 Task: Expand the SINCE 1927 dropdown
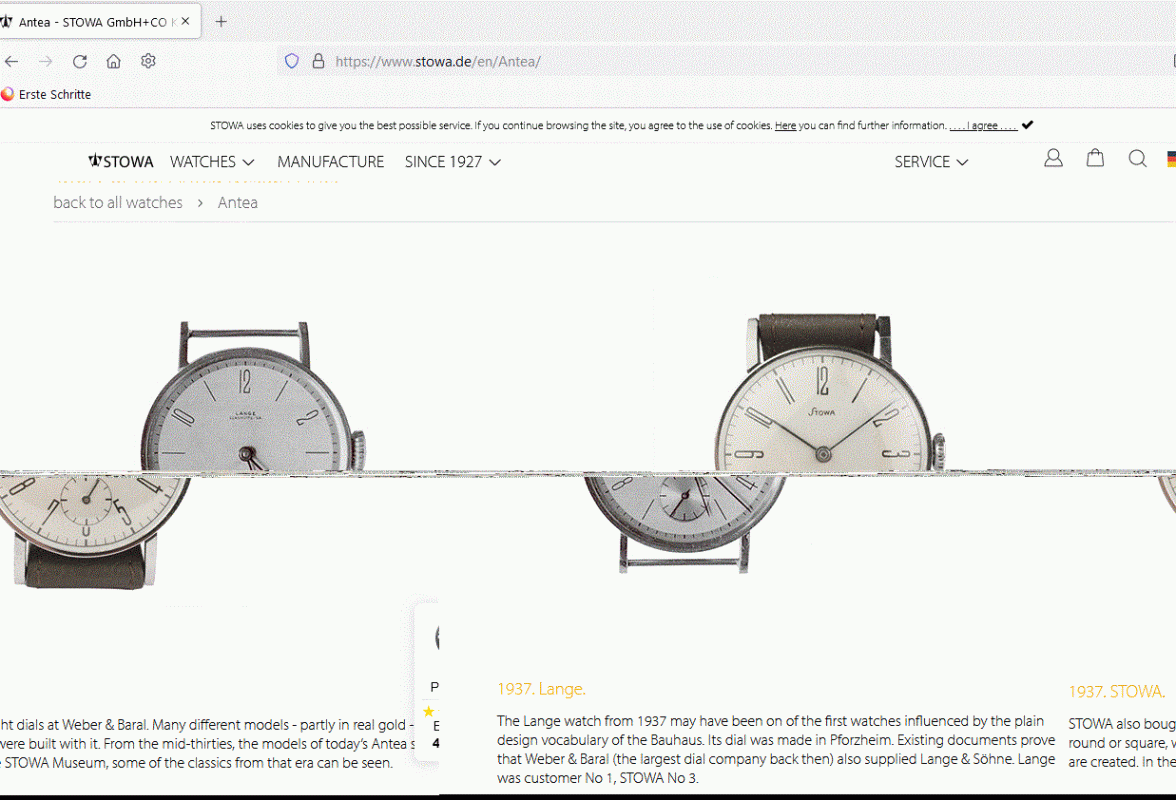(x=452, y=162)
